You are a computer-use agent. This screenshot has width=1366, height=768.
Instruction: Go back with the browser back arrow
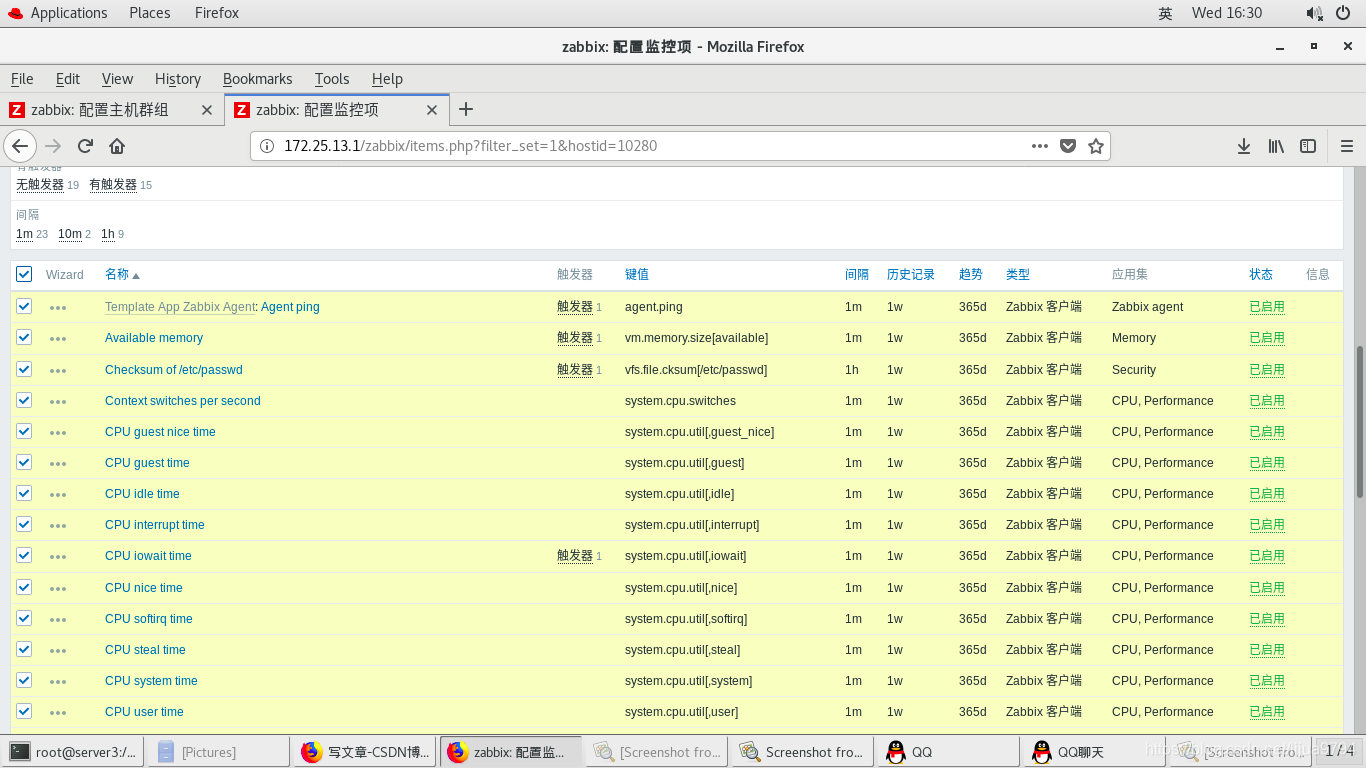[20, 146]
